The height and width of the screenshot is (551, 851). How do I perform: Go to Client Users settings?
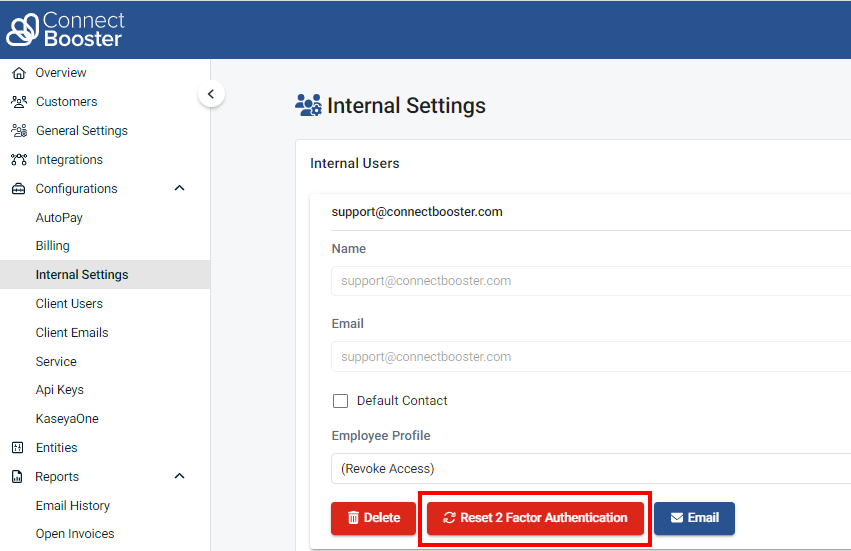69,304
